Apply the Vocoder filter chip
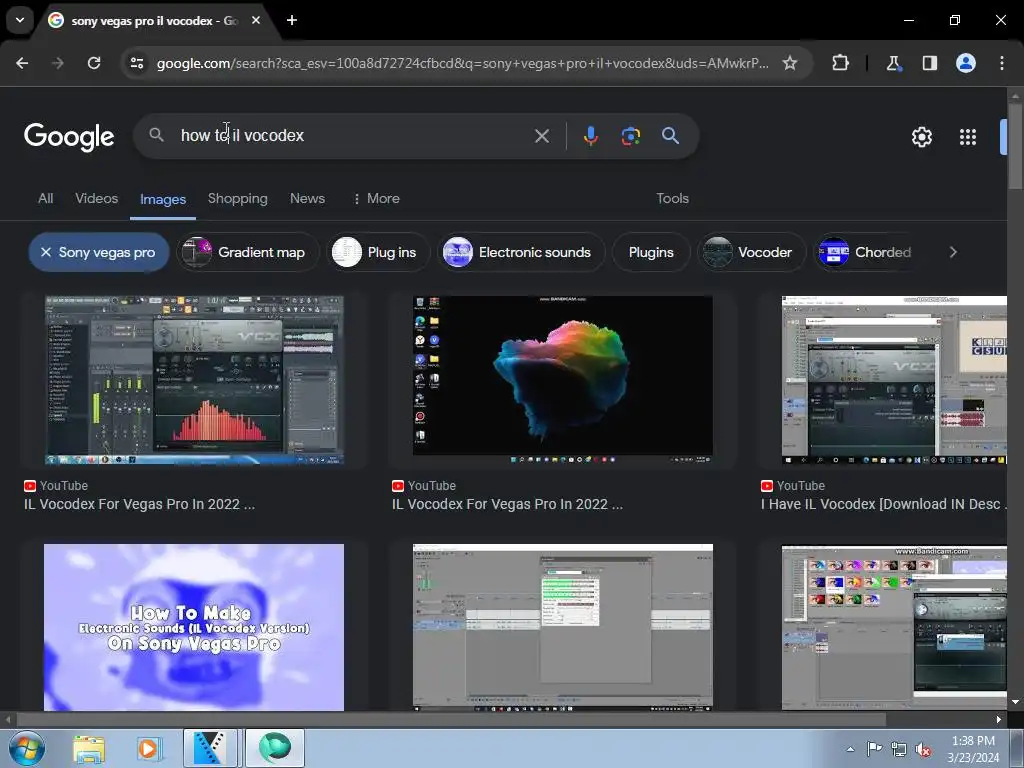1024x768 pixels. [x=751, y=252]
